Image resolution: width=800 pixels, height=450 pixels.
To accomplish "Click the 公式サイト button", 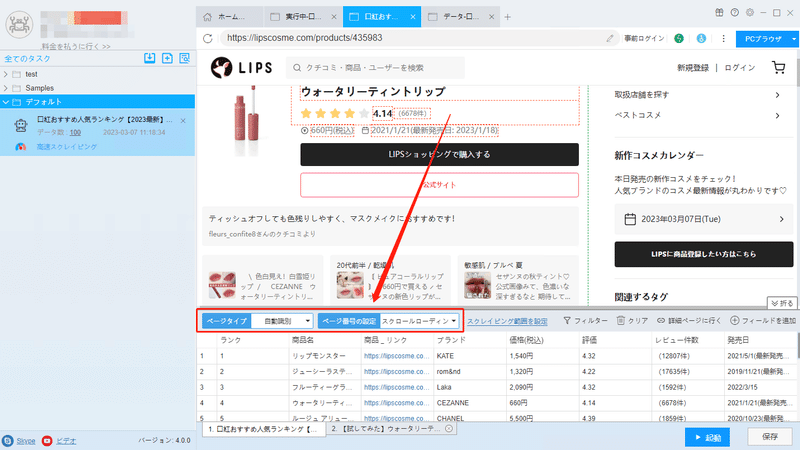I will [439, 185].
